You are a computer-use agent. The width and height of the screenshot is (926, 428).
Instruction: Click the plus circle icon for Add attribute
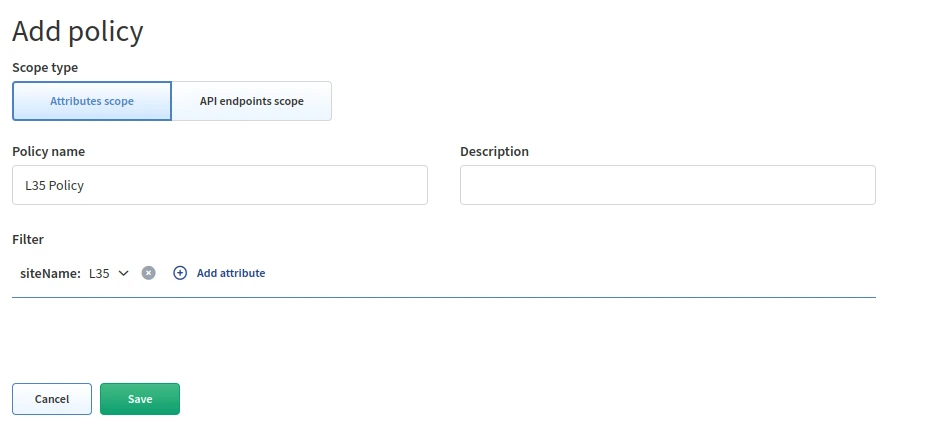180,273
